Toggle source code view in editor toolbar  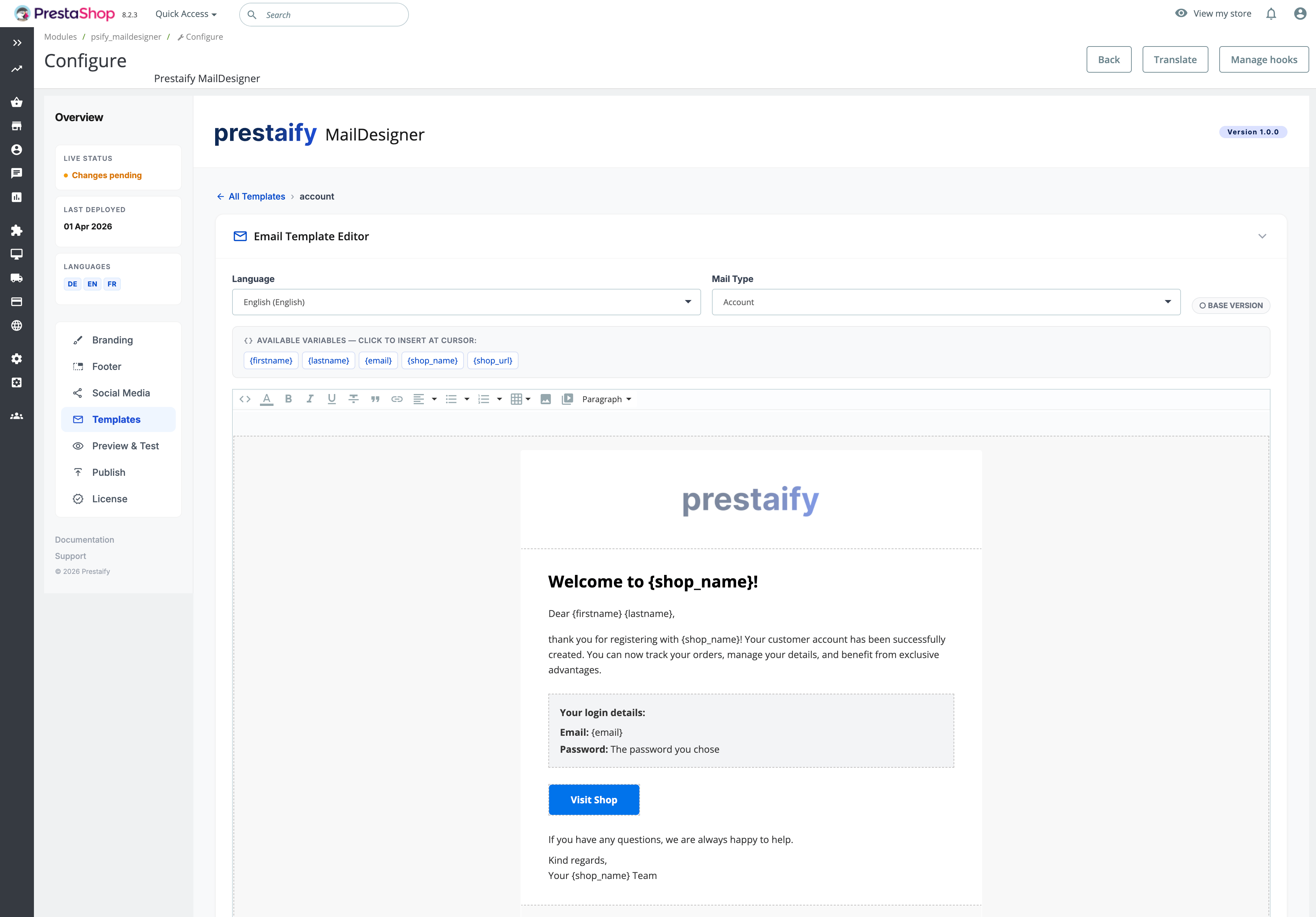coord(245,399)
